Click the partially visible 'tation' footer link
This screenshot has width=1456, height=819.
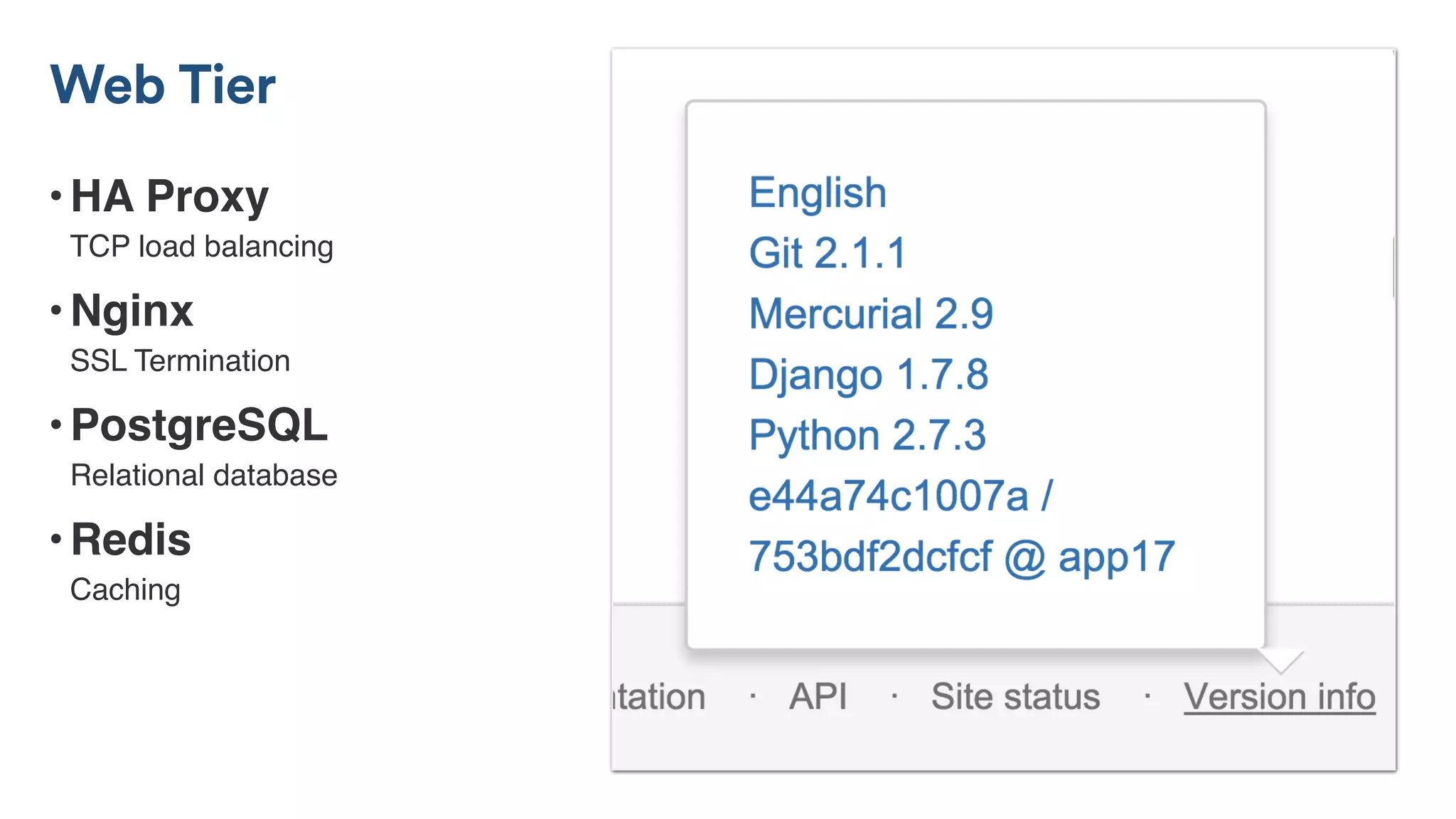pyautogui.click(x=660, y=697)
